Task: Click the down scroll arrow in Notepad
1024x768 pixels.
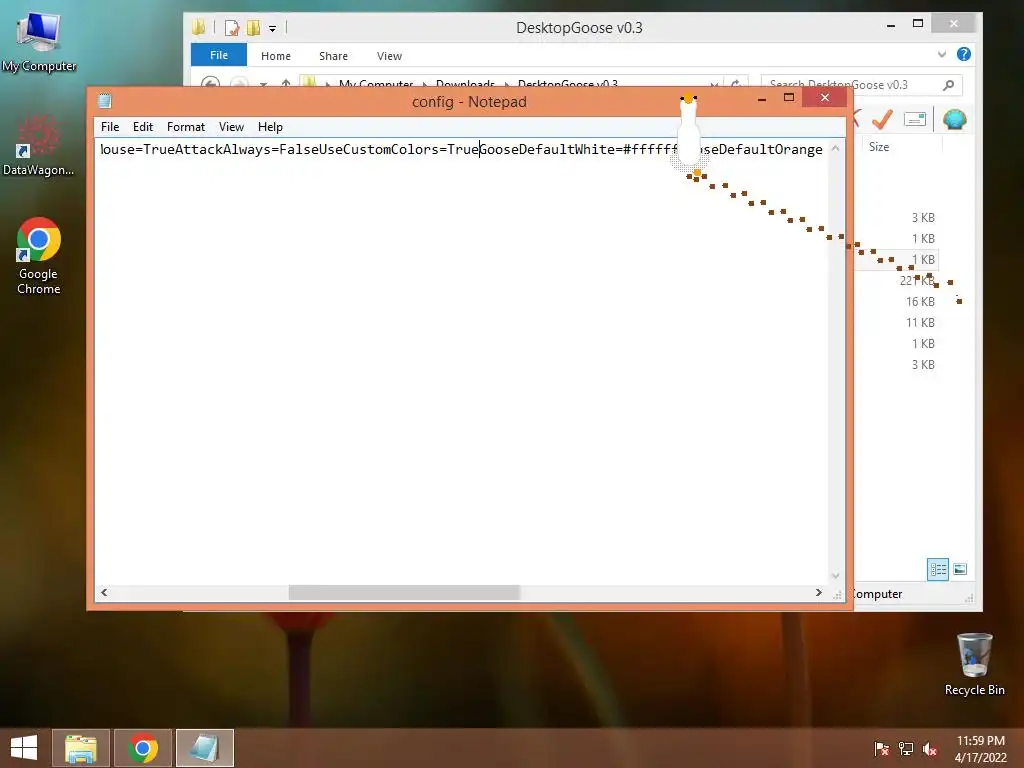Action: (835, 576)
